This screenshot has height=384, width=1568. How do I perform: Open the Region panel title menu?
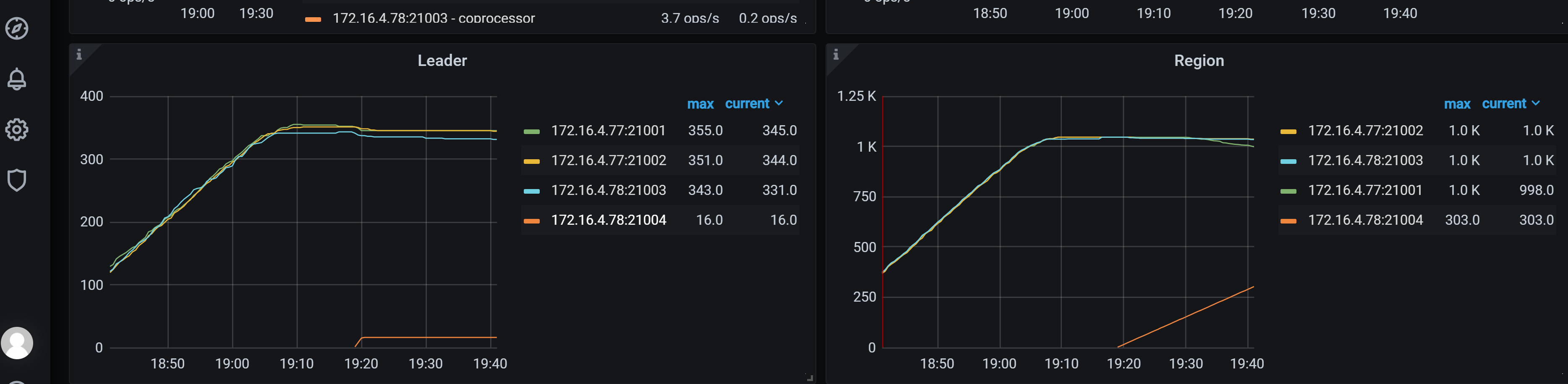pos(1199,60)
